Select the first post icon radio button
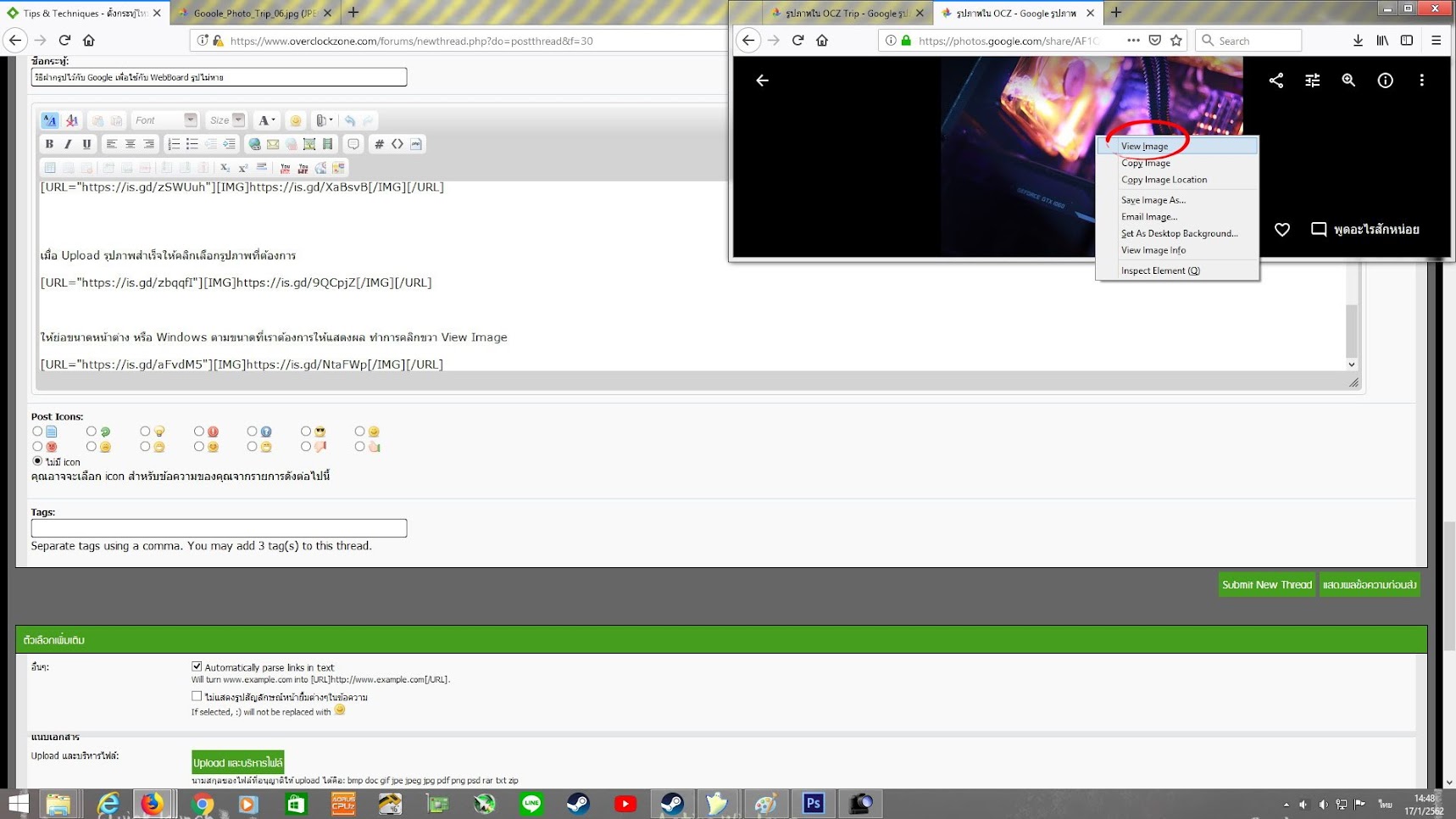The height and width of the screenshot is (819, 1456). pos(37,432)
